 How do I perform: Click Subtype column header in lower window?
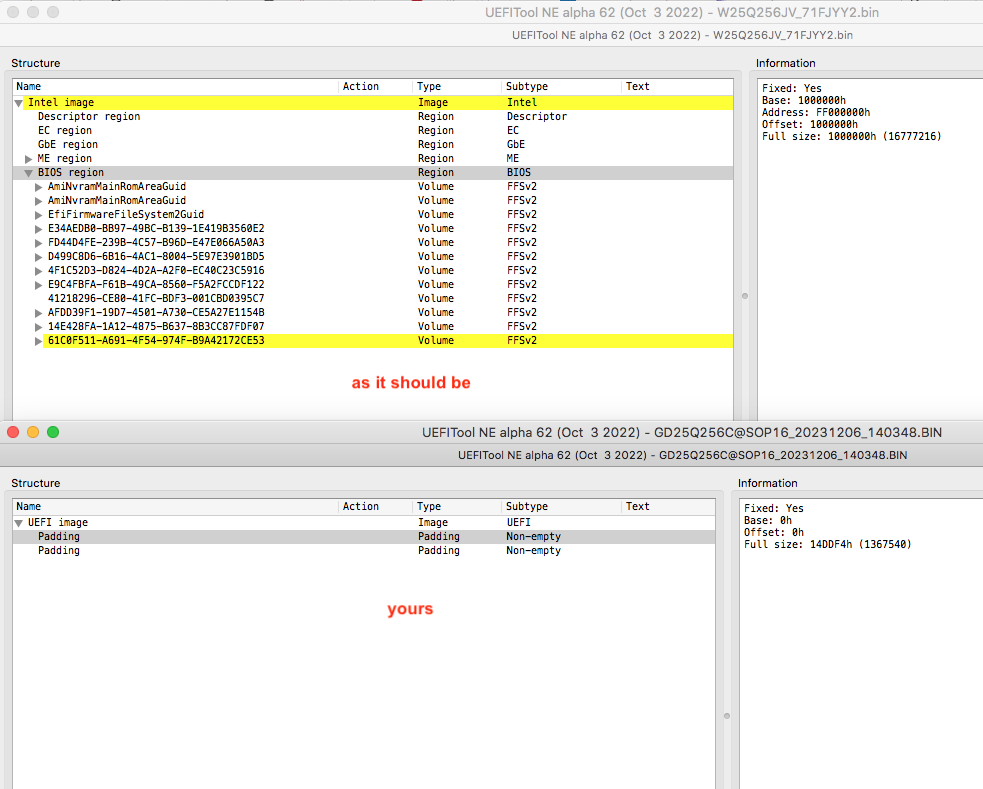562,506
